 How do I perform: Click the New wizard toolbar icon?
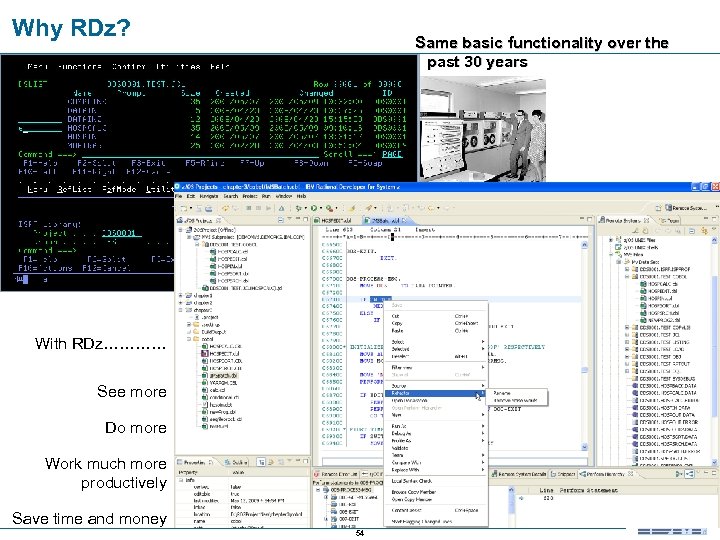(184, 208)
